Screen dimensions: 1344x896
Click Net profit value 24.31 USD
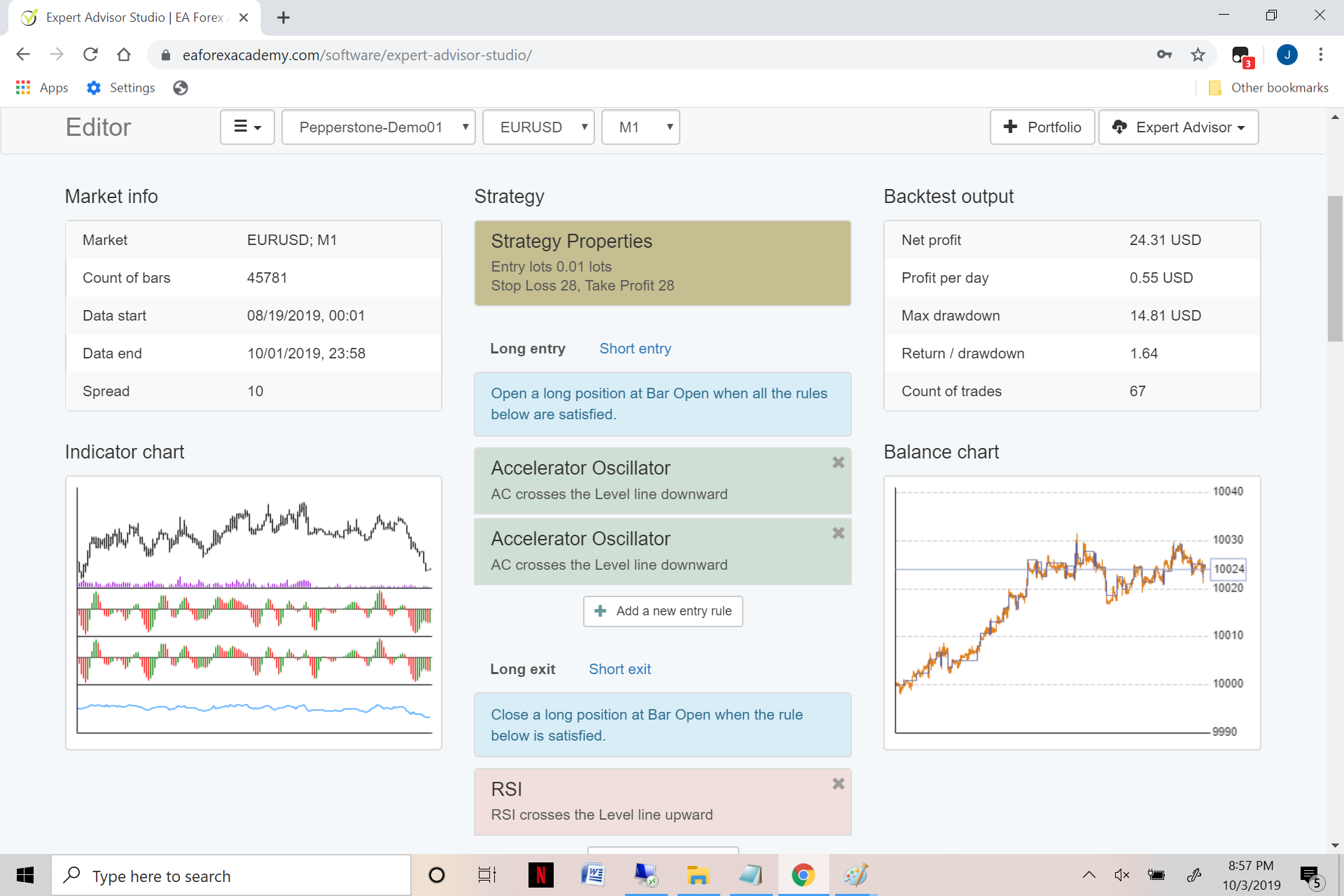[x=1165, y=240]
